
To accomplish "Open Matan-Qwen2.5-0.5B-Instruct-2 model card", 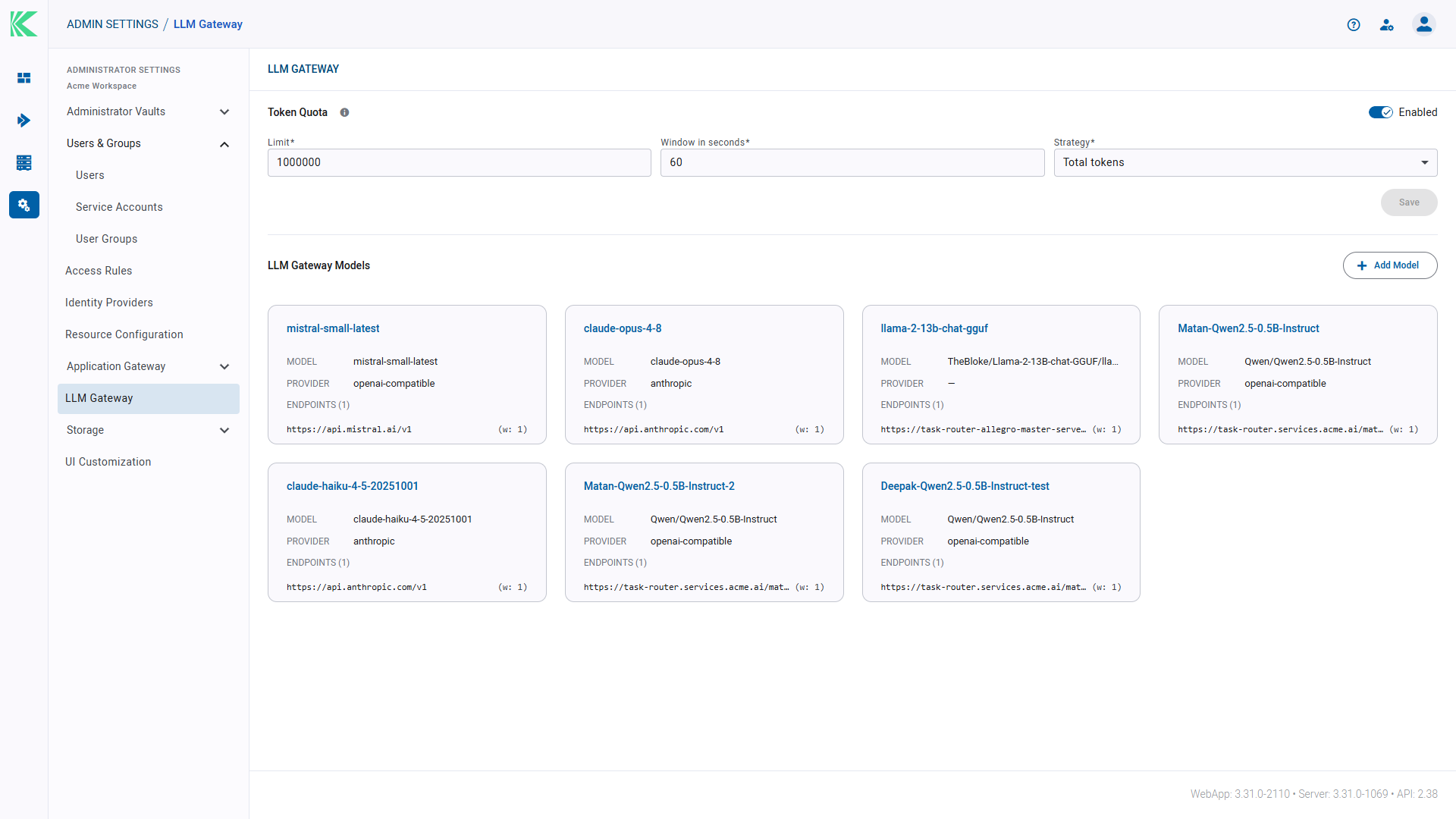I will pyautogui.click(x=704, y=532).
